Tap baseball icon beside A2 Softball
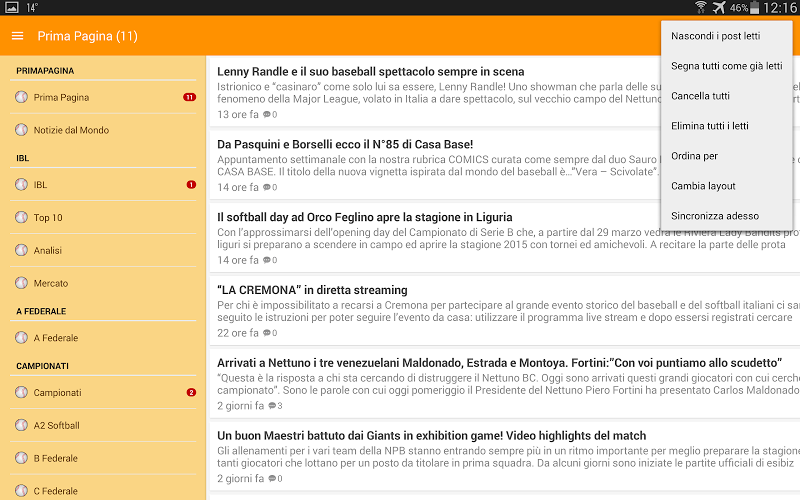Image resolution: width=800 pixels, height=500 pixels. 21,425
